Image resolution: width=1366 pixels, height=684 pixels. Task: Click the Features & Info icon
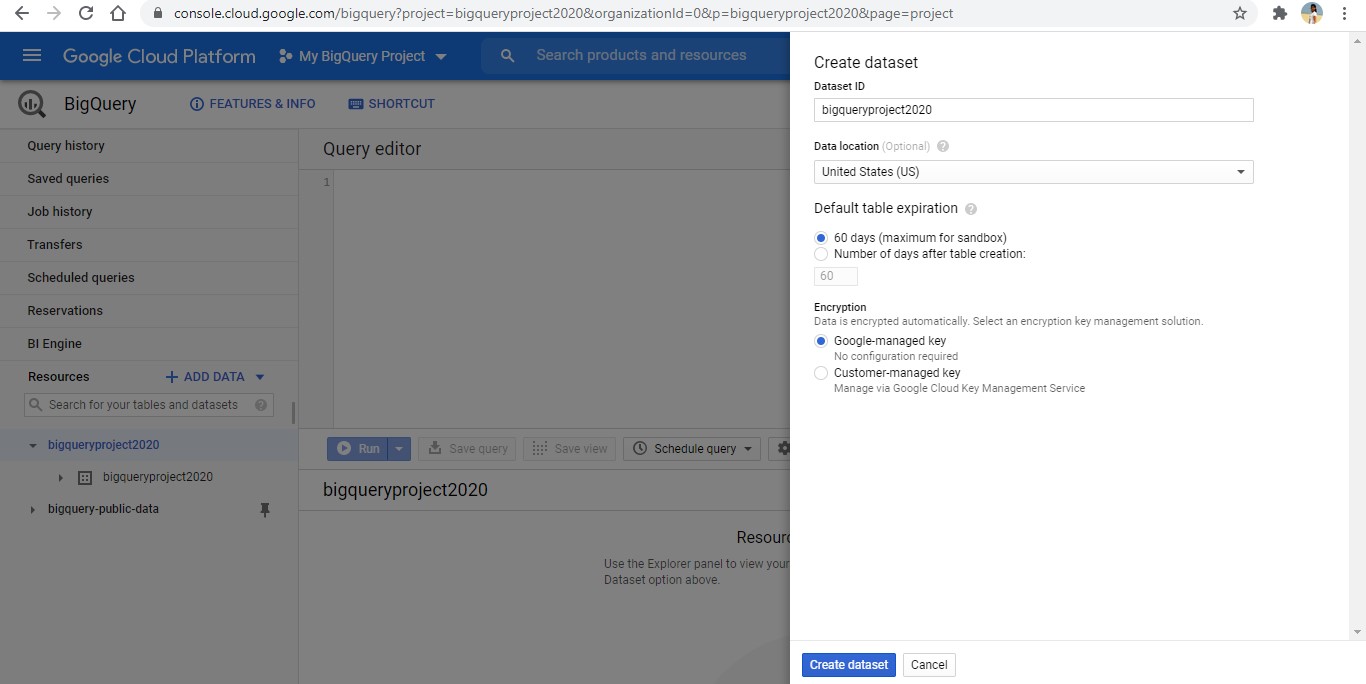pyautogui.click(x=197, y=104)
